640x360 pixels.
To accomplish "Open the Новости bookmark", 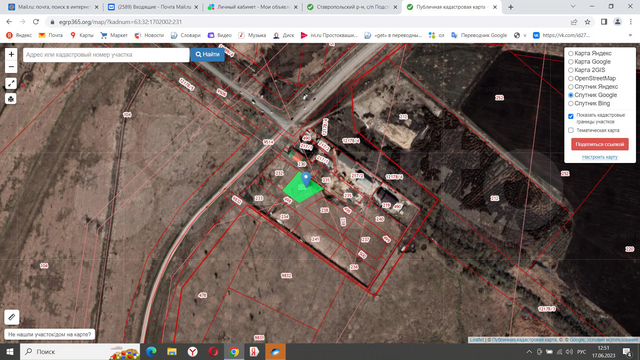I will [149, 36].
